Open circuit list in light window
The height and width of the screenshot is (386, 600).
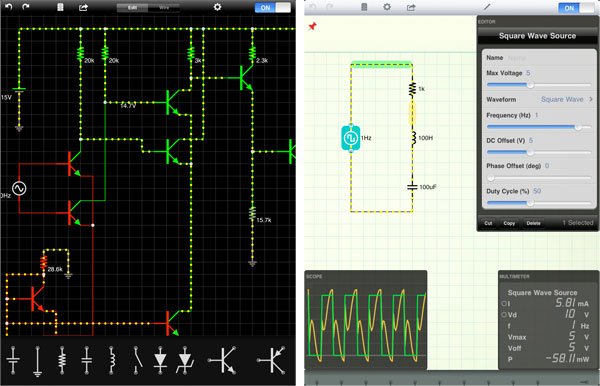pos(364,7)
